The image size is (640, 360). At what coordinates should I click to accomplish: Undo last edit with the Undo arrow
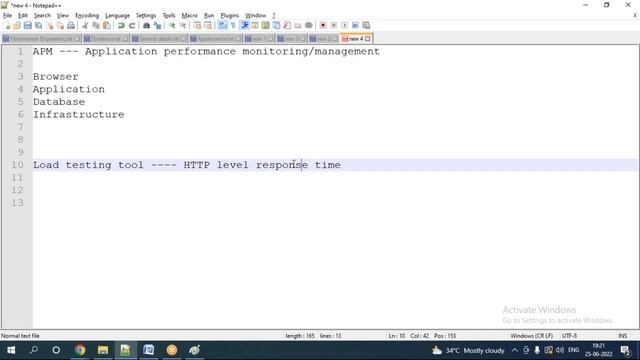click(121, 25)
